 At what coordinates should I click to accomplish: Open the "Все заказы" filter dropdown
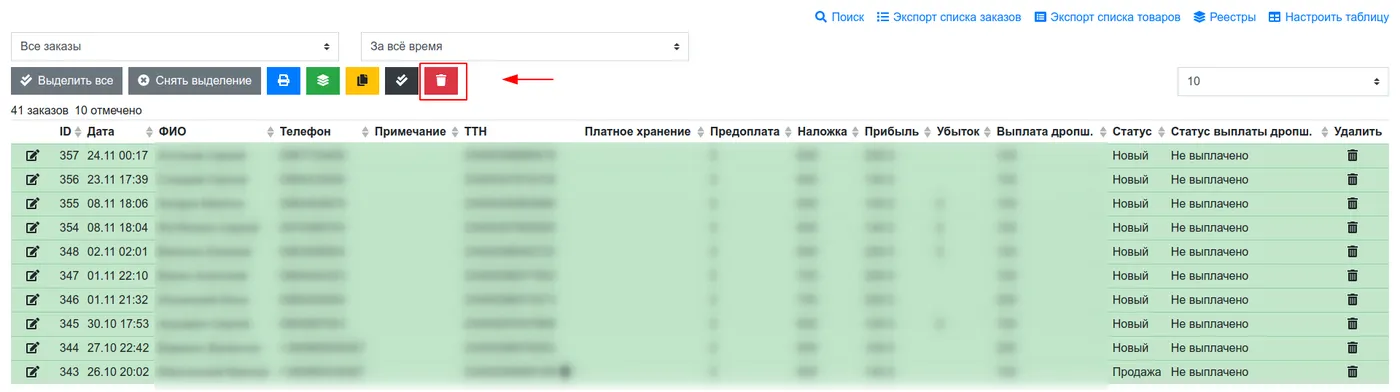[175, 47]
